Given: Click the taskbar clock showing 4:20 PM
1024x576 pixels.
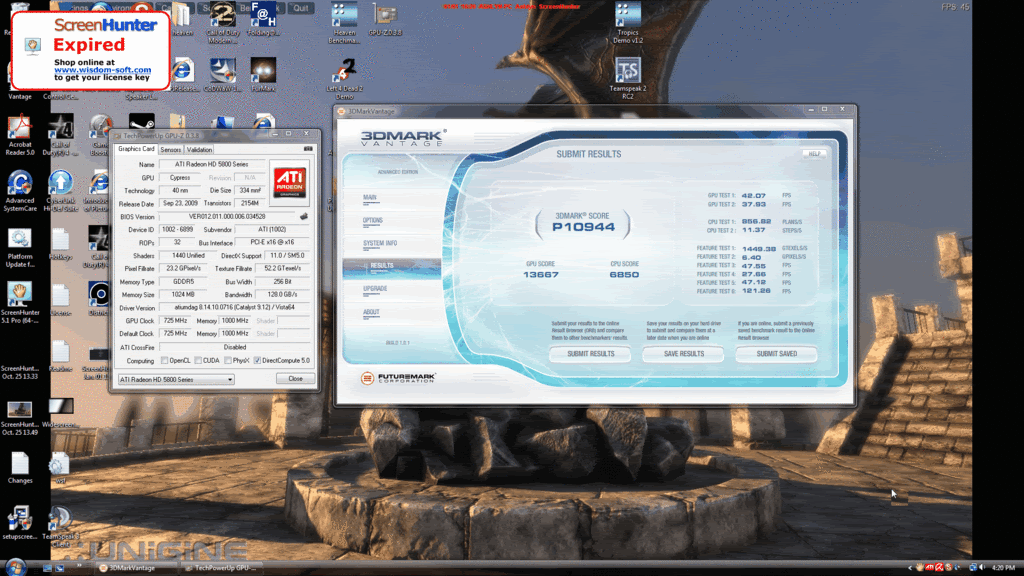Looking at the screenshot, I should 1003,568.
